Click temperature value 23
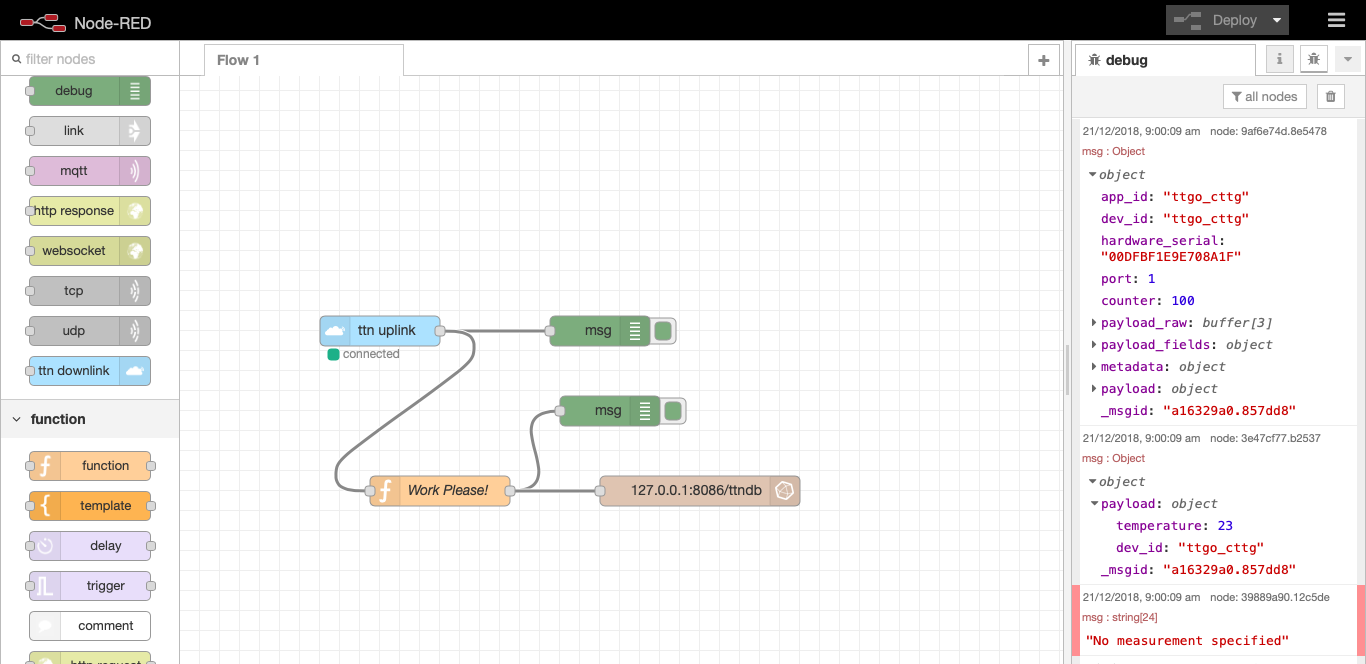 [x=1225, y=526]
